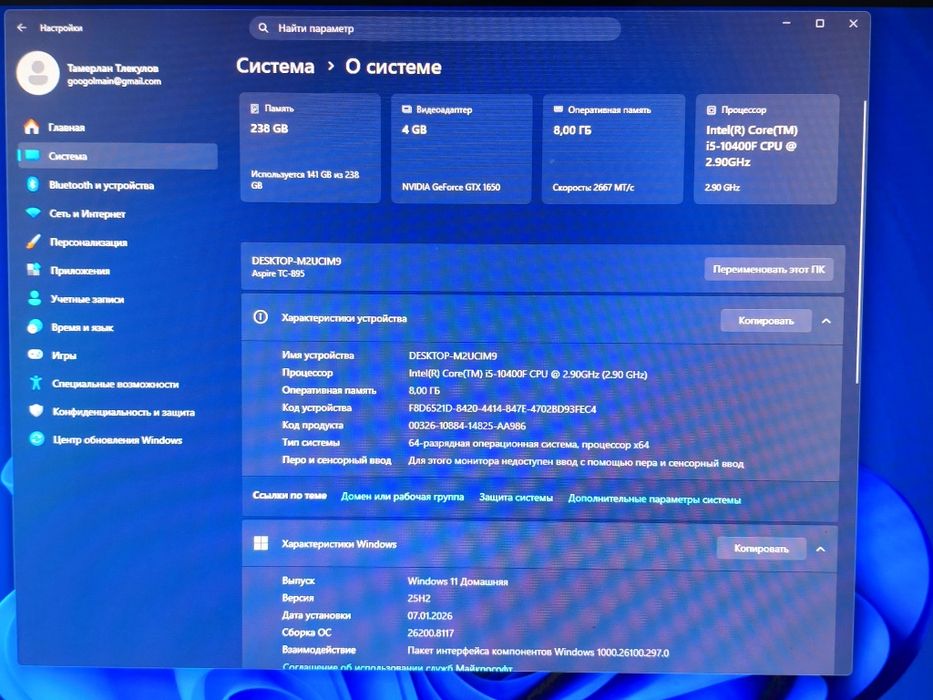This screenshot has height=700, width=933.
Task: Click the Память storage card icon
Action: pos(255,108)
